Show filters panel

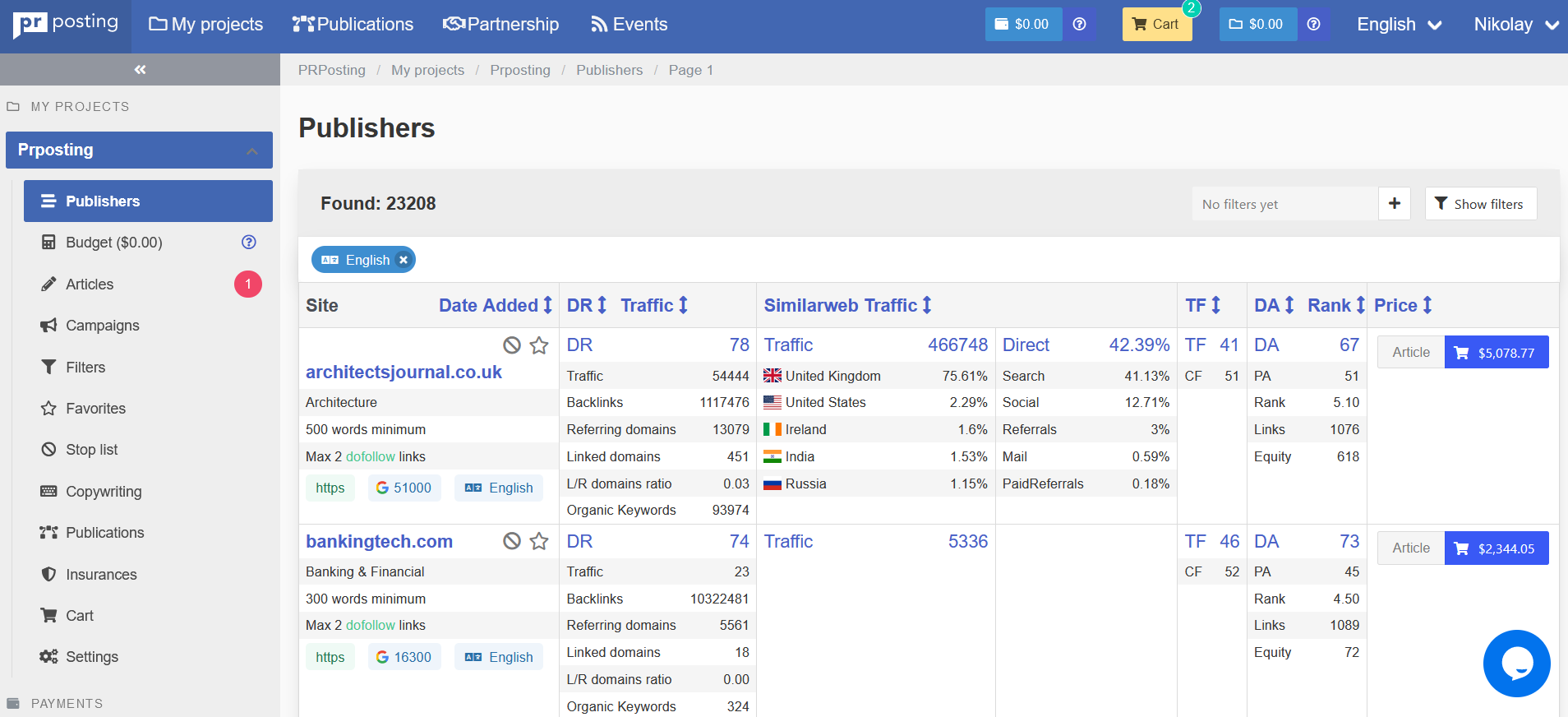1480,203
